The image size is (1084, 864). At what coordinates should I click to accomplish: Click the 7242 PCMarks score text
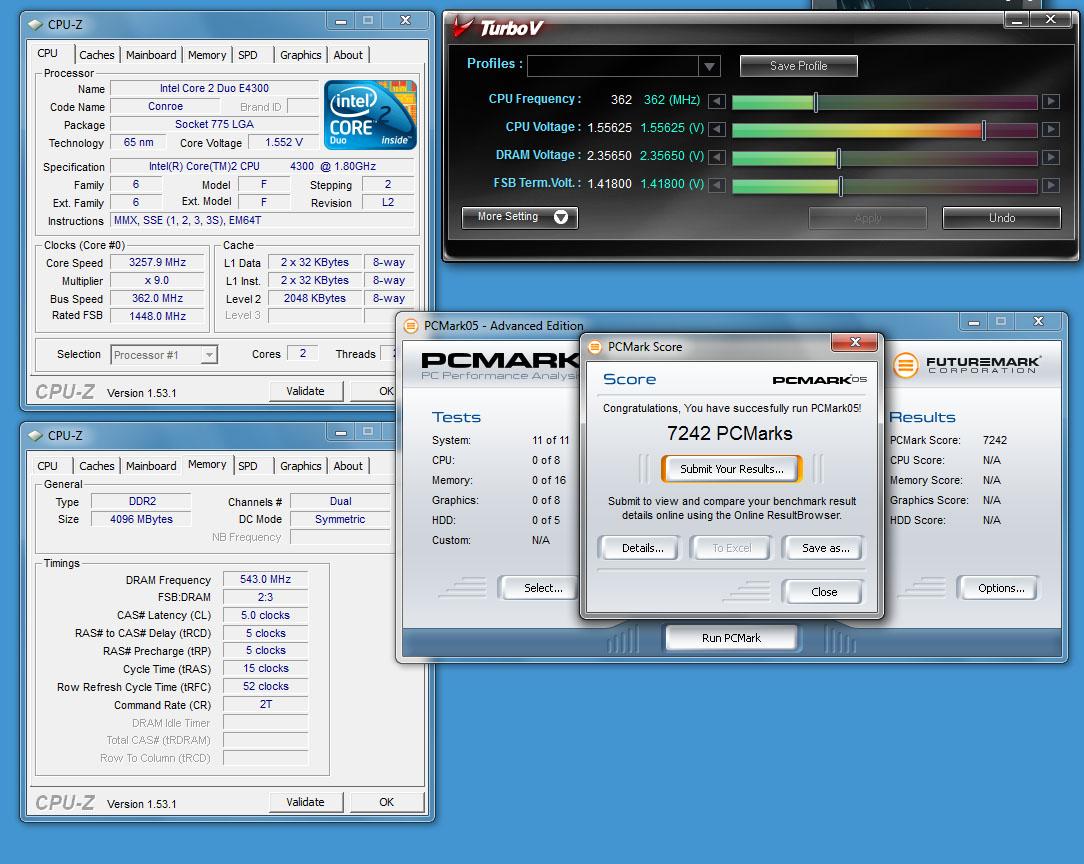click(x=729, y=433)
